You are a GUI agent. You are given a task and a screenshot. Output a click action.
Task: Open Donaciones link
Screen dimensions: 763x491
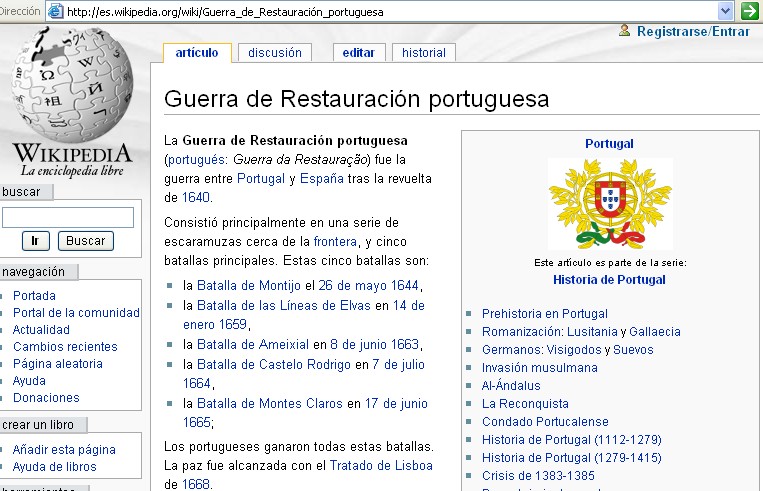[x=46, y=398]
